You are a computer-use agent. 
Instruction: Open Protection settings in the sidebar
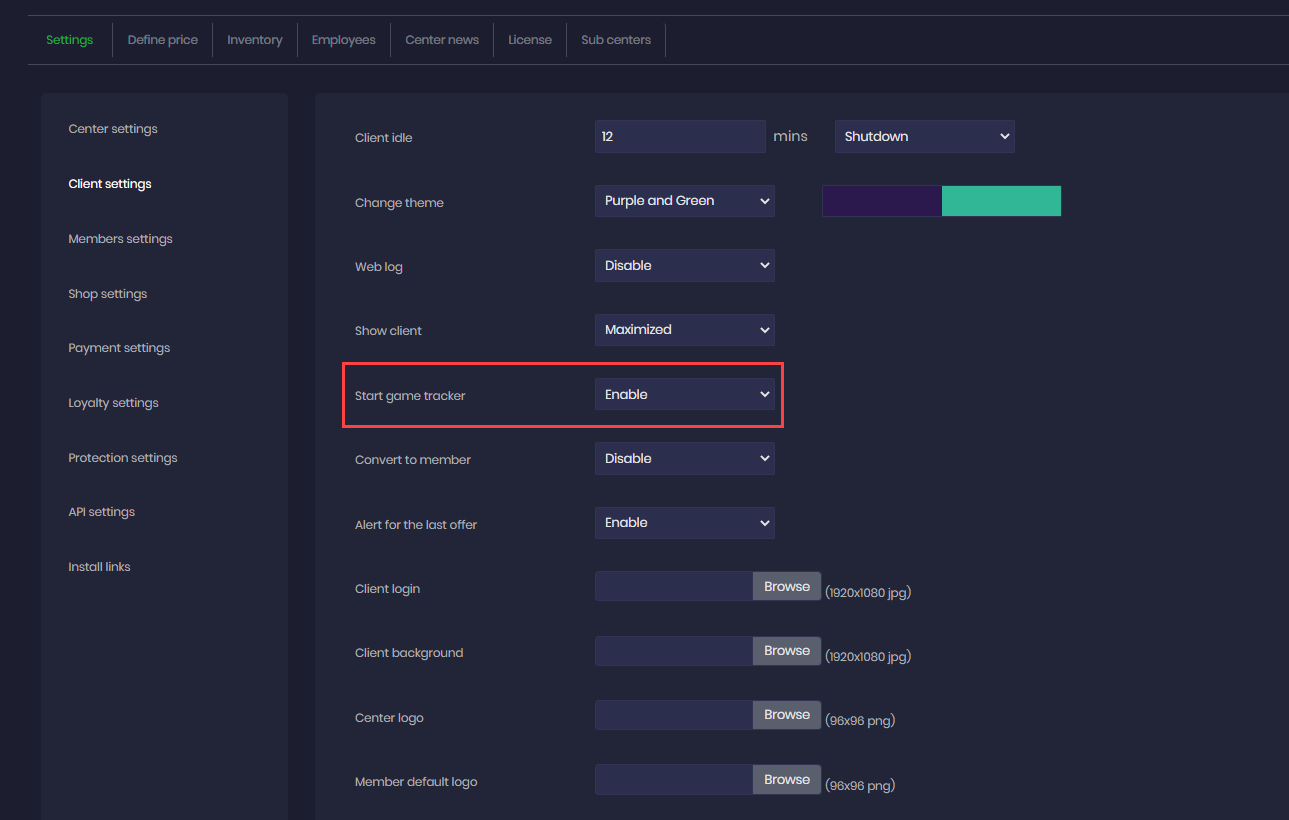(122, 458)
